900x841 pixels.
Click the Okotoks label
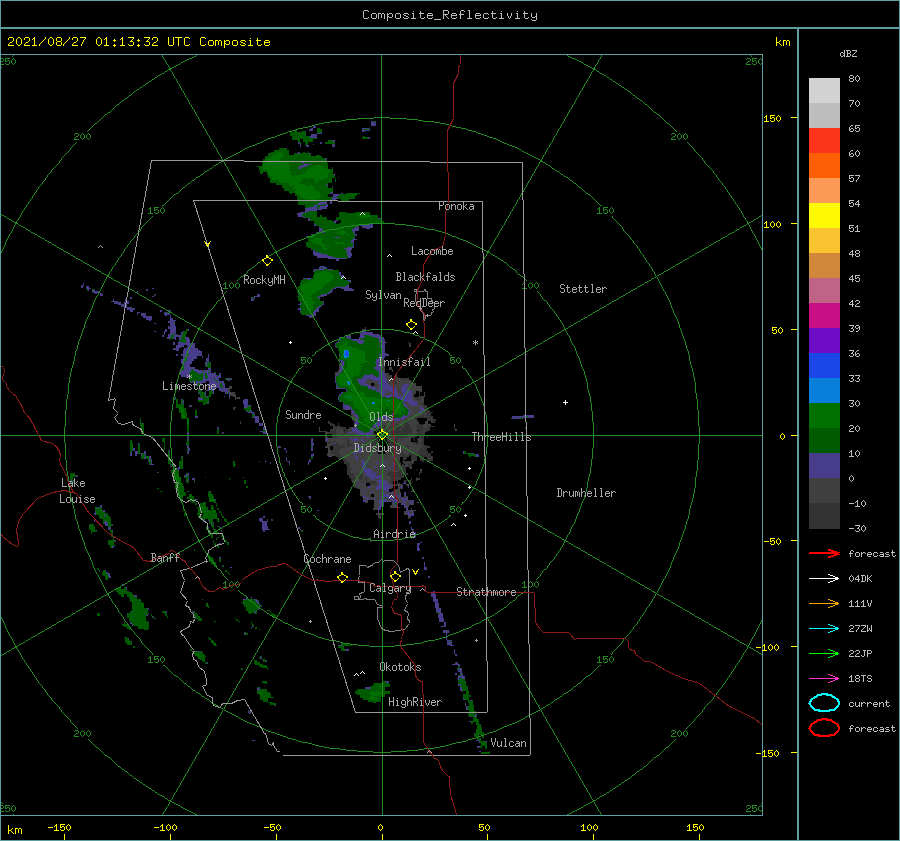pyautogui.click(x=400, y=667)
